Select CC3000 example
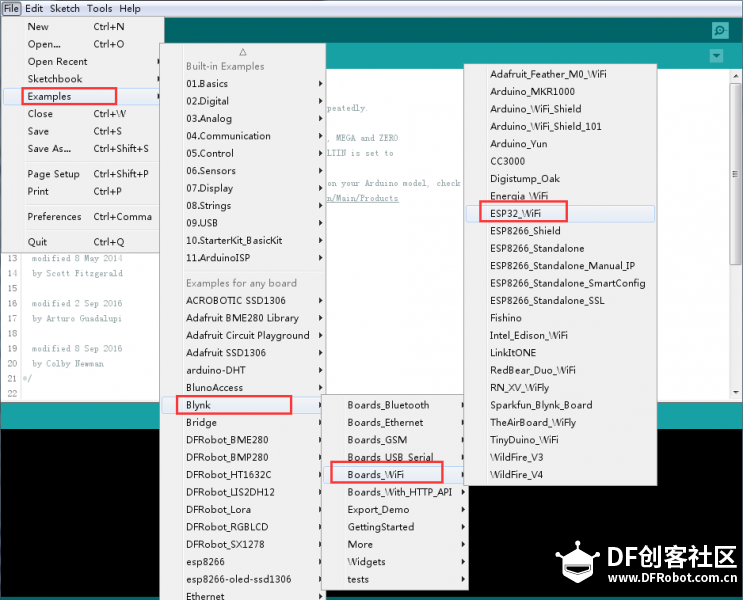 (560, 161)
